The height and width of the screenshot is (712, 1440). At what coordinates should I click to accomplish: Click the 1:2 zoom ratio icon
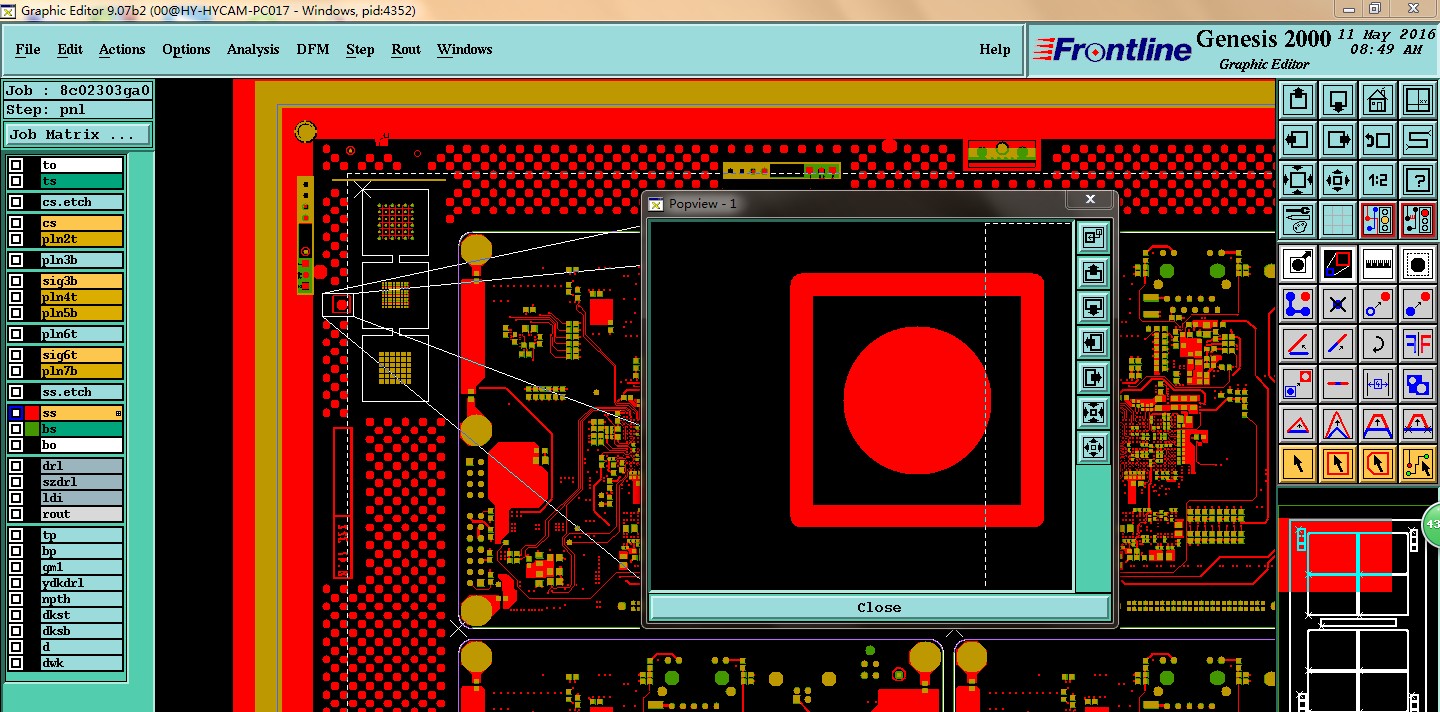[x=1378, y=180]
